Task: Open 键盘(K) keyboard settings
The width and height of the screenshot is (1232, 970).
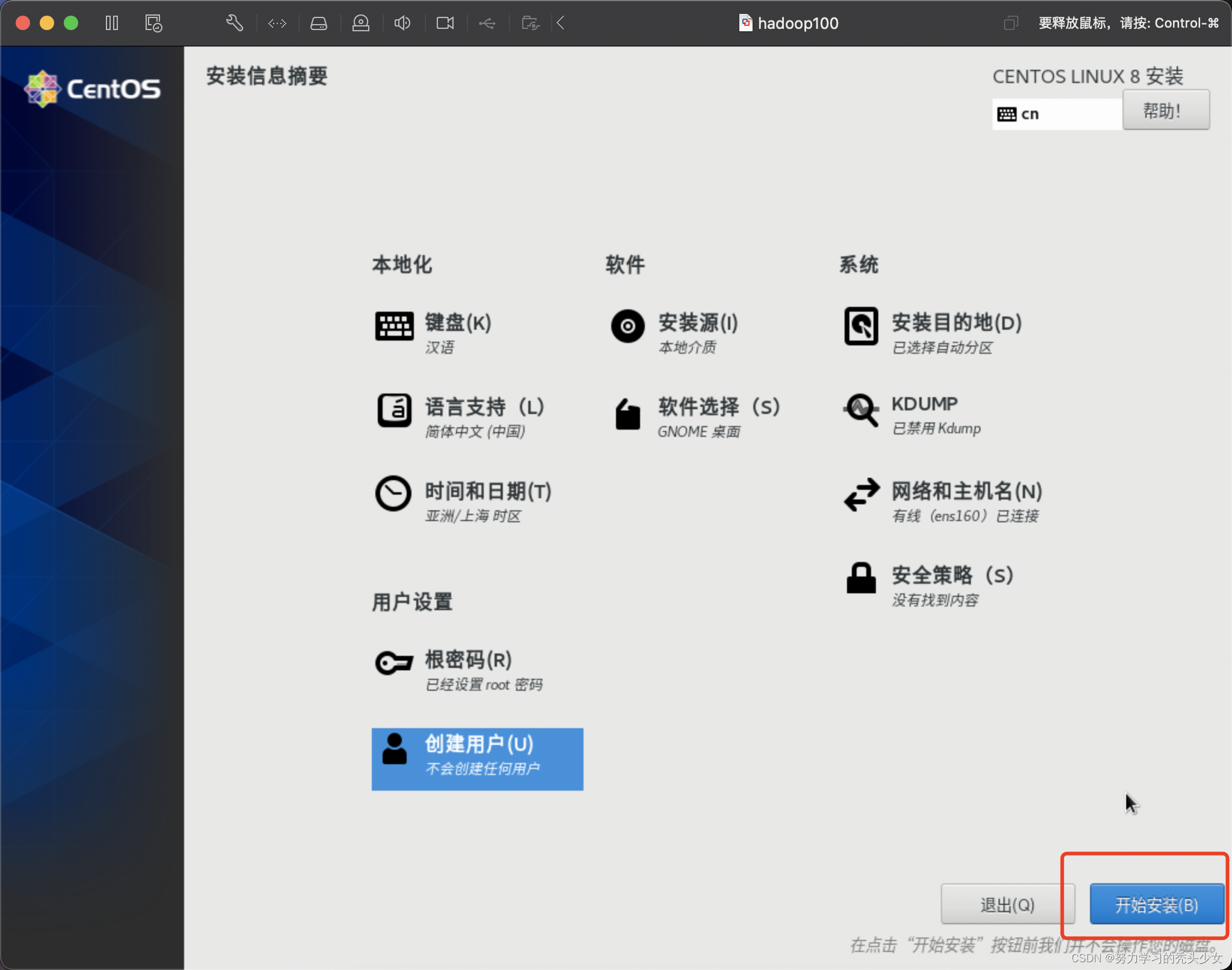Action: coord(458,323)
